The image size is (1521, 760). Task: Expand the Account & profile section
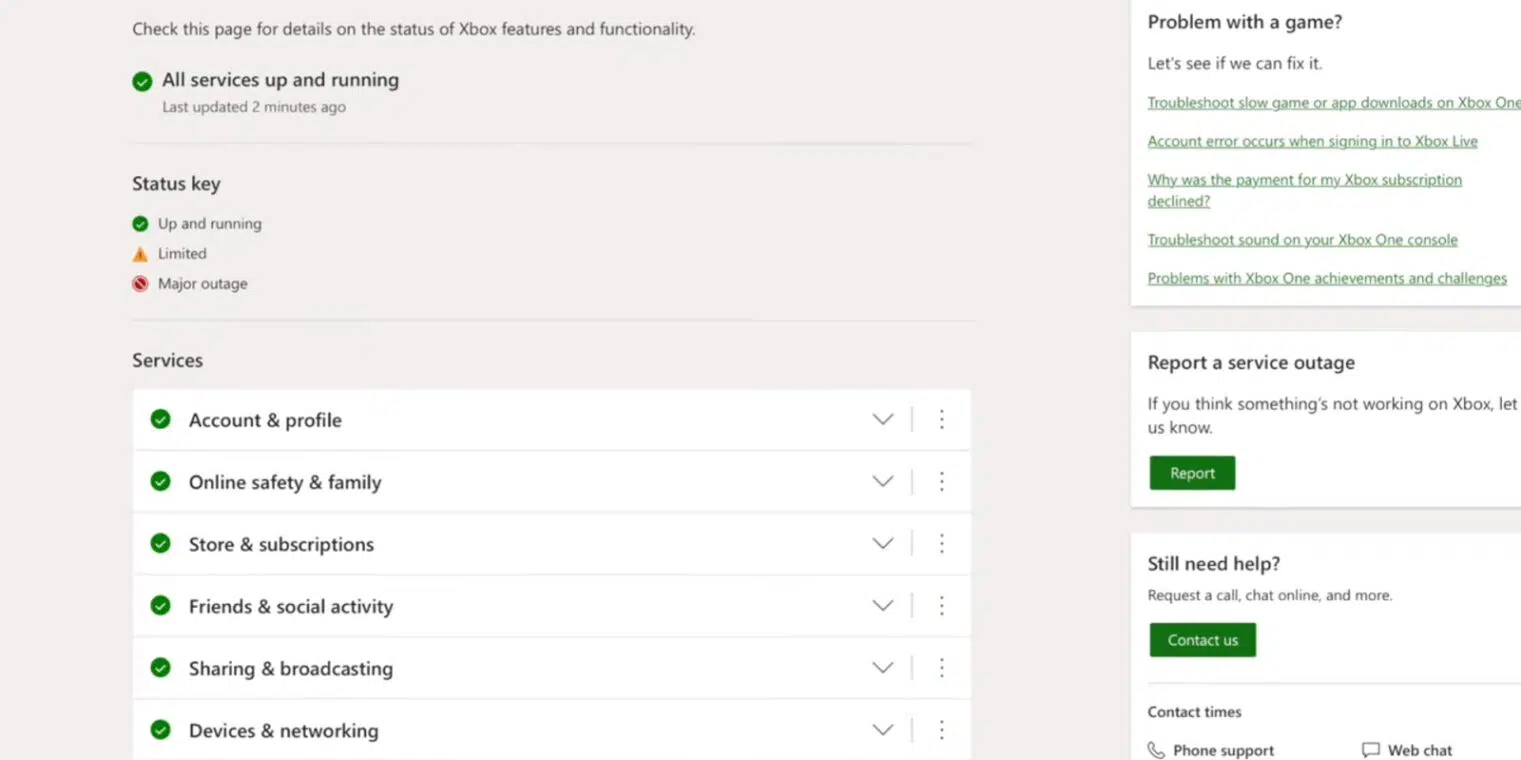[x=883, y=420]
